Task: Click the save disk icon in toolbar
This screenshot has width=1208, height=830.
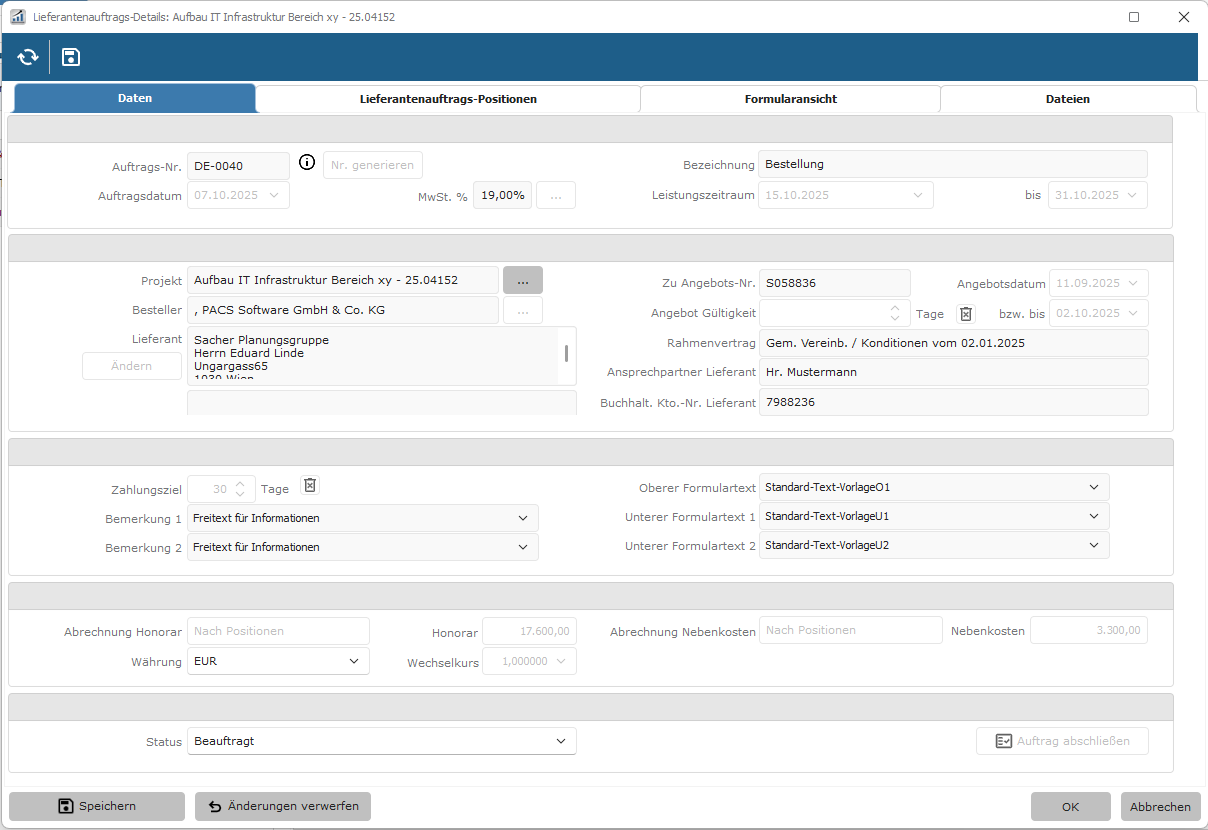Action: 71,57
